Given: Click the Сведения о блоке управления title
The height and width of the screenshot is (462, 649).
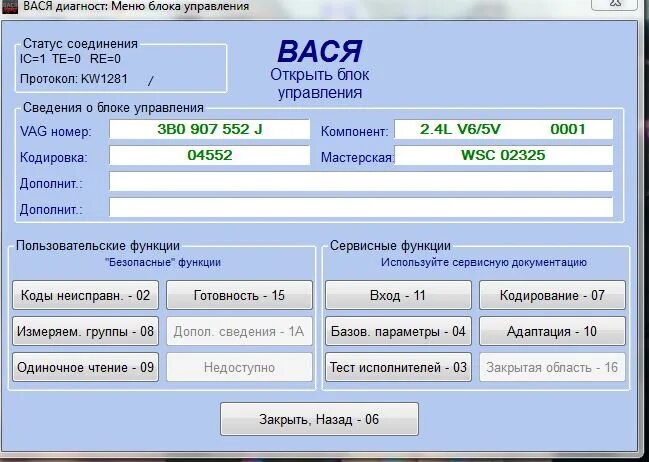Looking at the screenshot, I should tap(113, 108).
